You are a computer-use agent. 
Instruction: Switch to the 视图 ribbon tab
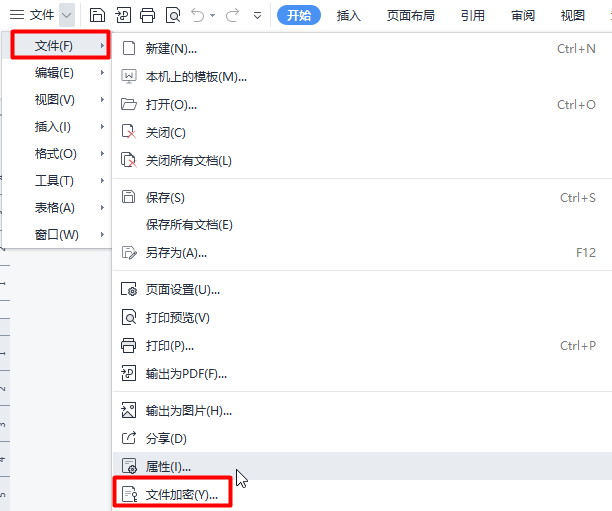(x=573, y=15)
